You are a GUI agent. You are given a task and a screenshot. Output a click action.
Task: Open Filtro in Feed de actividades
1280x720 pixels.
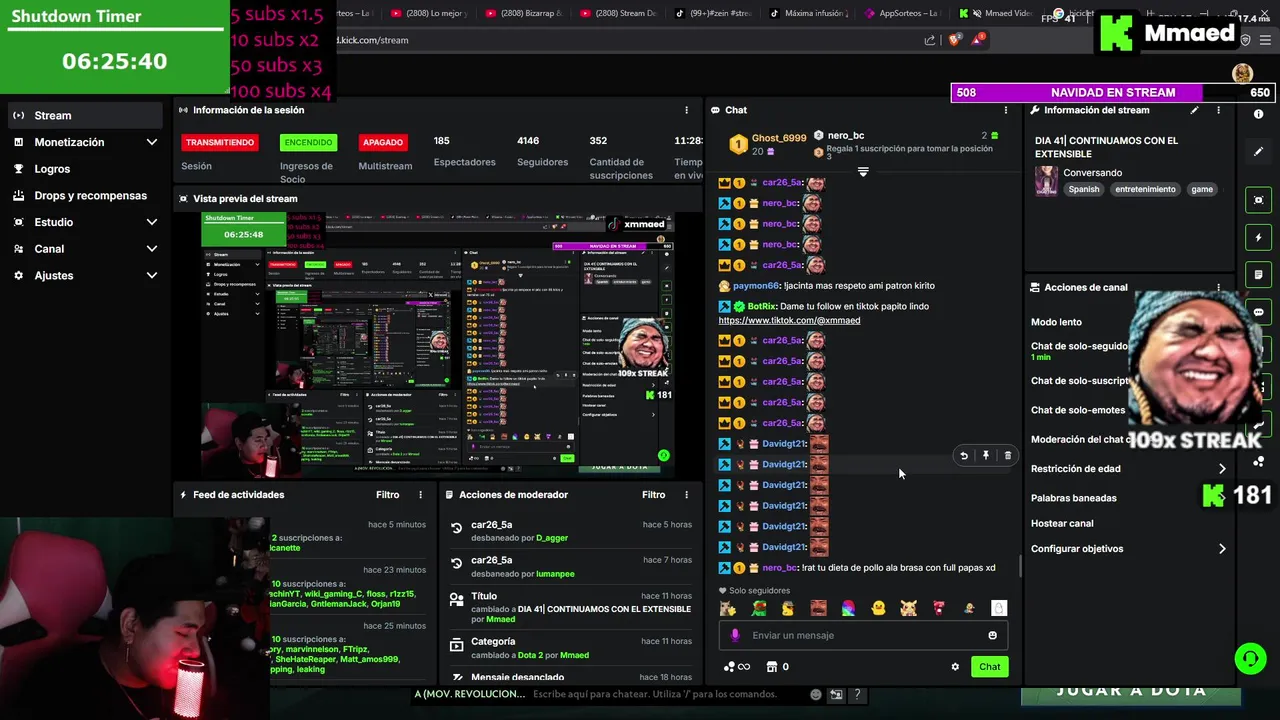[x=387, y=495]
